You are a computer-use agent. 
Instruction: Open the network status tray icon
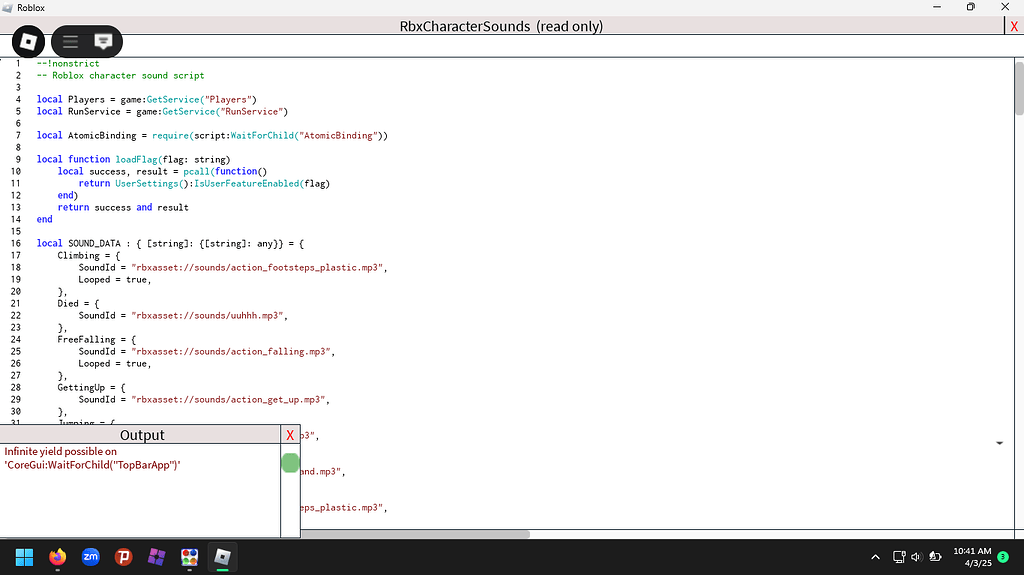899,557
